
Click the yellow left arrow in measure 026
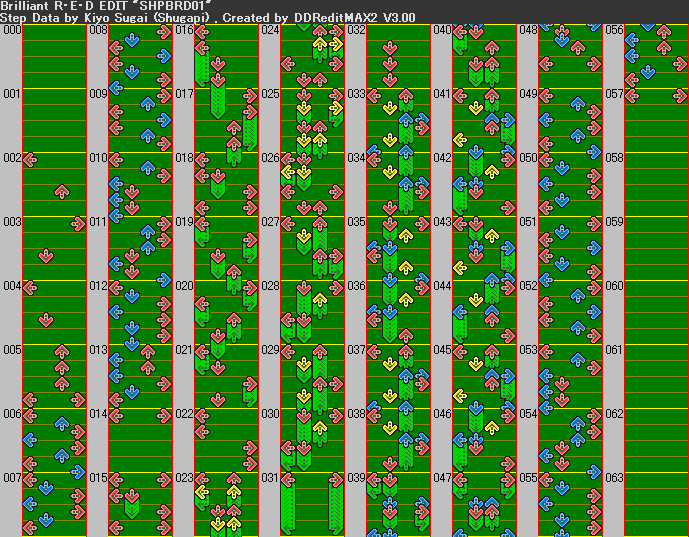coord(288,172)
